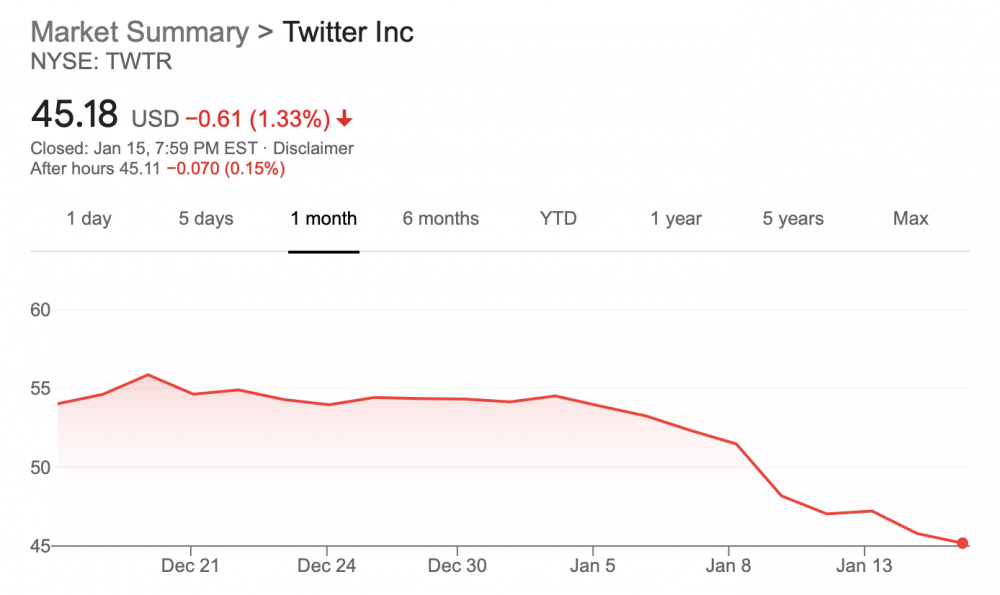Switch to the 5 days tab
The height and width of the screenshot is (595, 1000).
(206, 218)
